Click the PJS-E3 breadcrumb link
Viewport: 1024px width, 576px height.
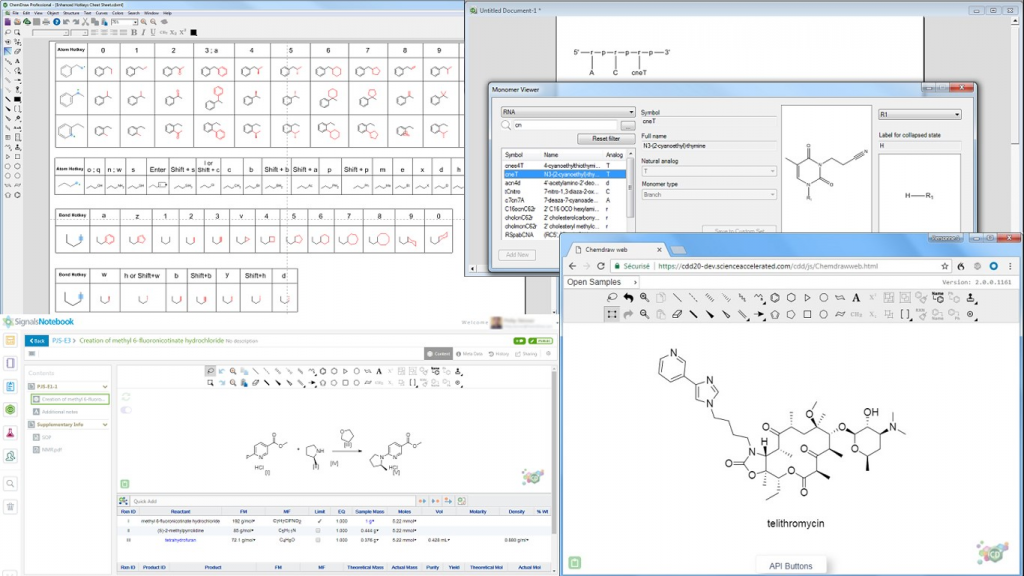(x=61, y=340)
